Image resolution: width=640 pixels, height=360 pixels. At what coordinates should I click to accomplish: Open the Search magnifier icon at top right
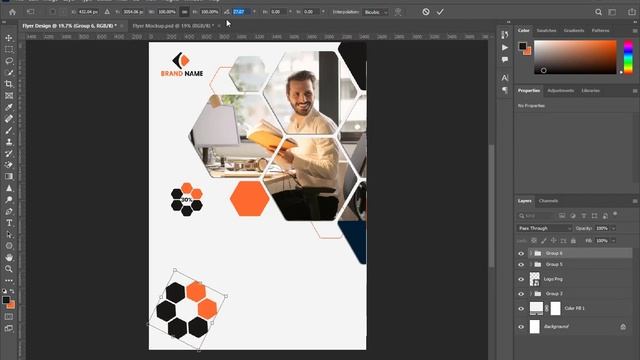pyautogui.click(x=598, y=12)
